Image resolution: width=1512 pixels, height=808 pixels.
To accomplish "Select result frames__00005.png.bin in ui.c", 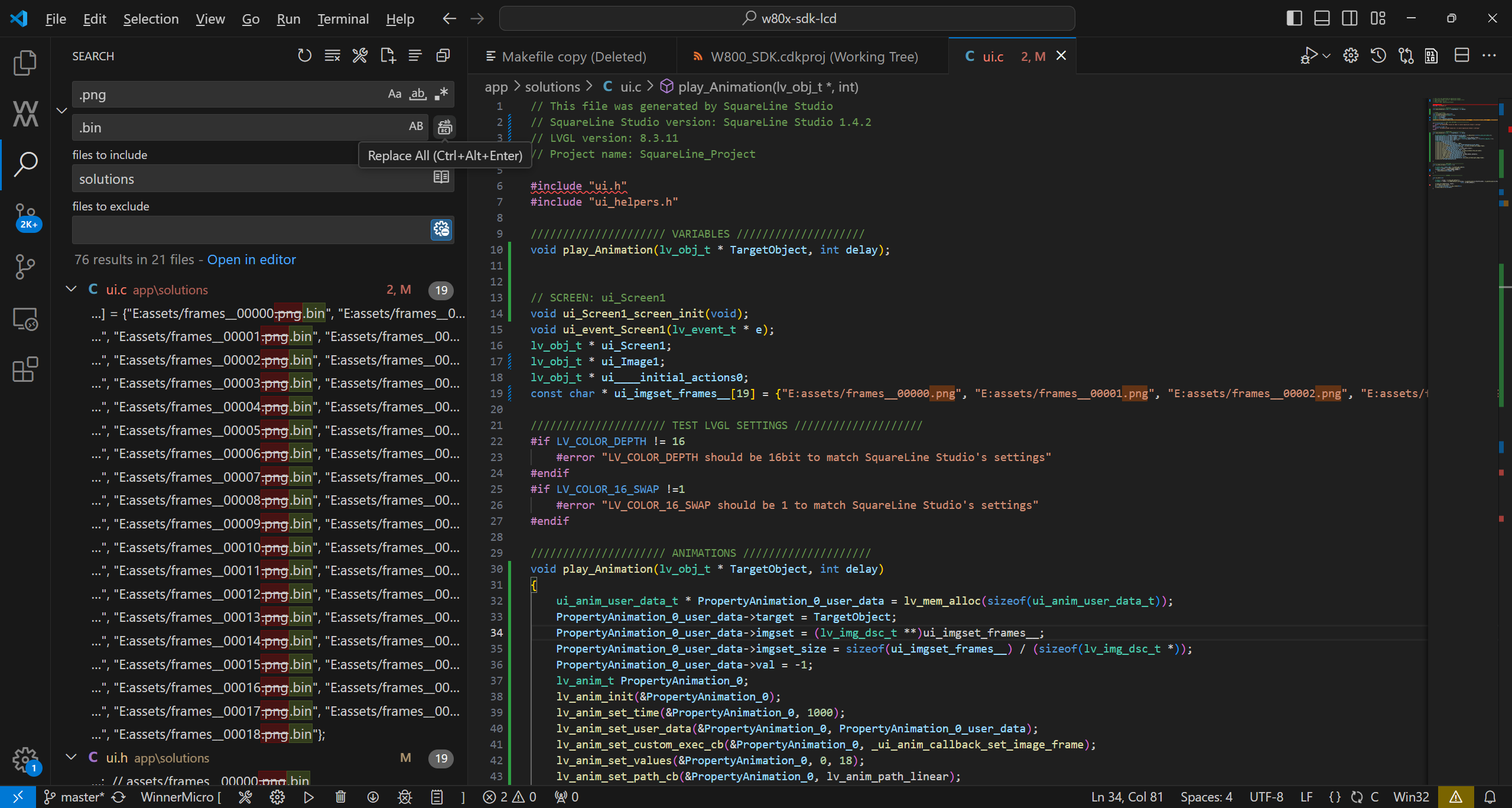I will coord(275,430).
